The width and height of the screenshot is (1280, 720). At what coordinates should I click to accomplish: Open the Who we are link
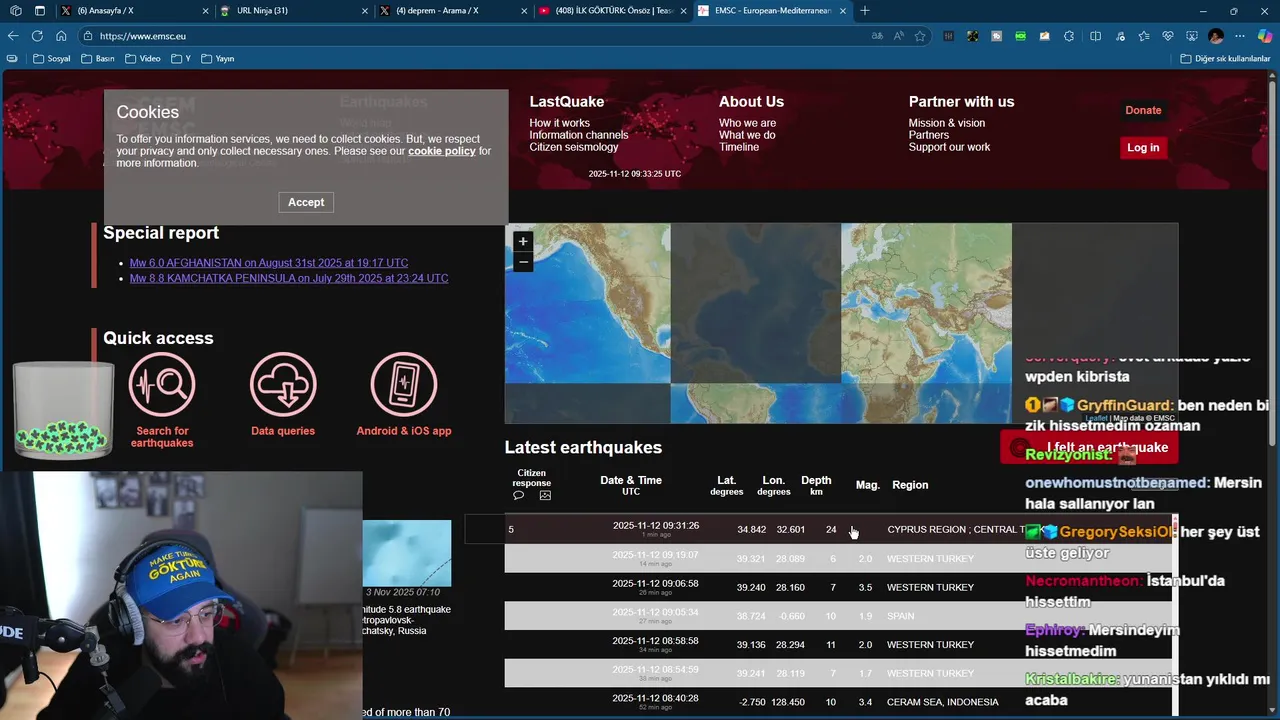coord(747,123)
